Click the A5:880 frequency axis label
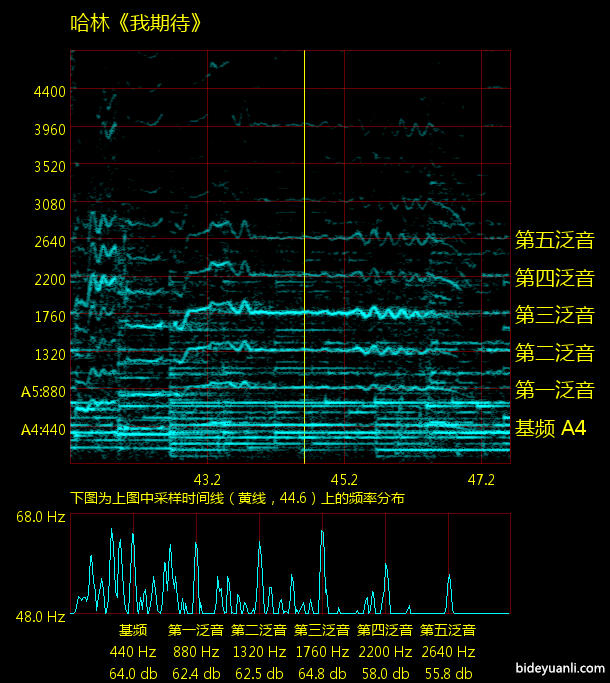Image resolution: width=610 pixels, height=683 pixels. coord(43,392)
